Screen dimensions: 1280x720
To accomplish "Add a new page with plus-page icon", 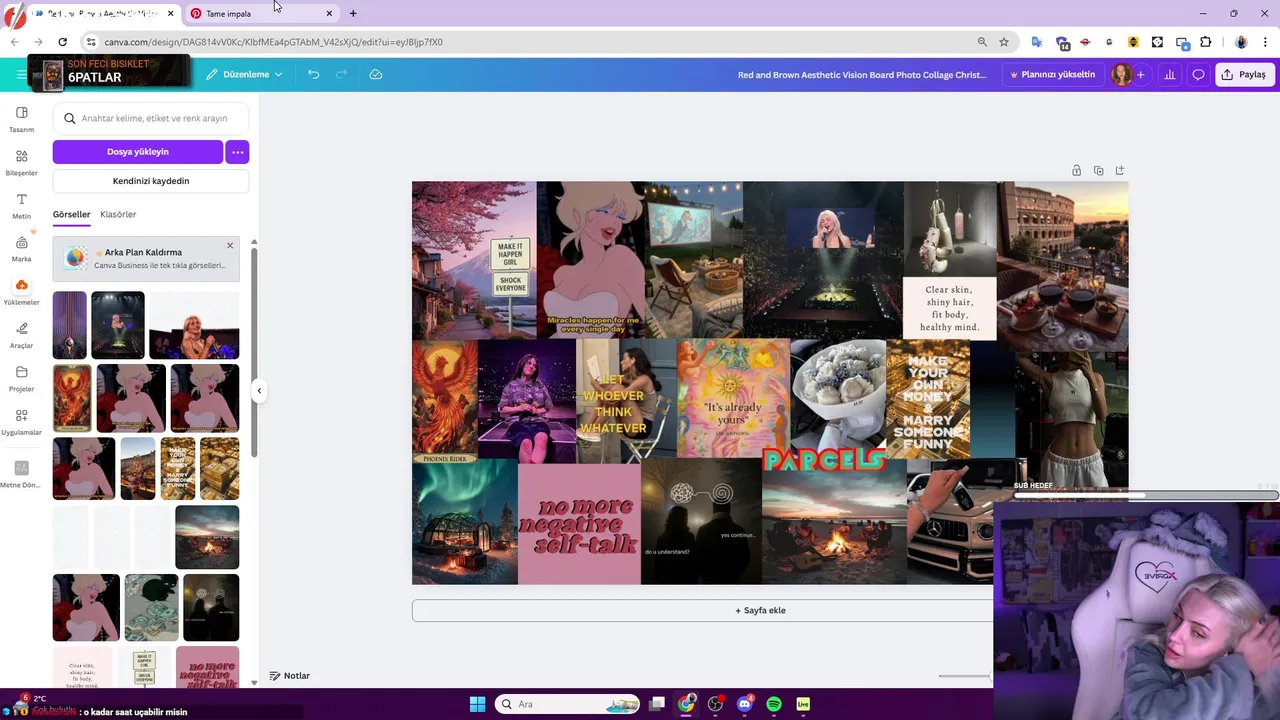I will (x=1119, y=170).
